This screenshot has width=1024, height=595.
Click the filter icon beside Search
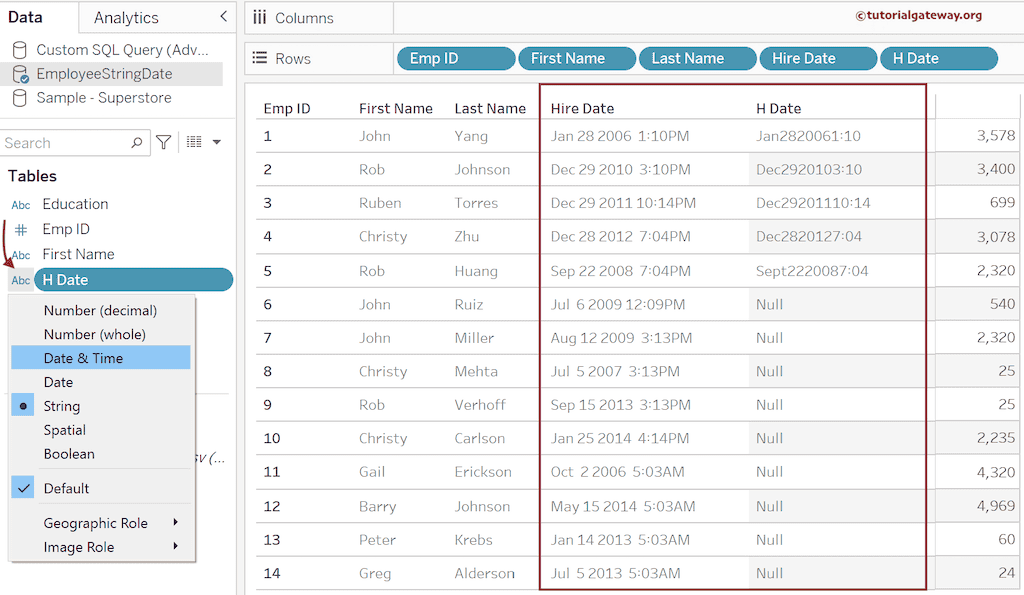click(x=164, y=143)
